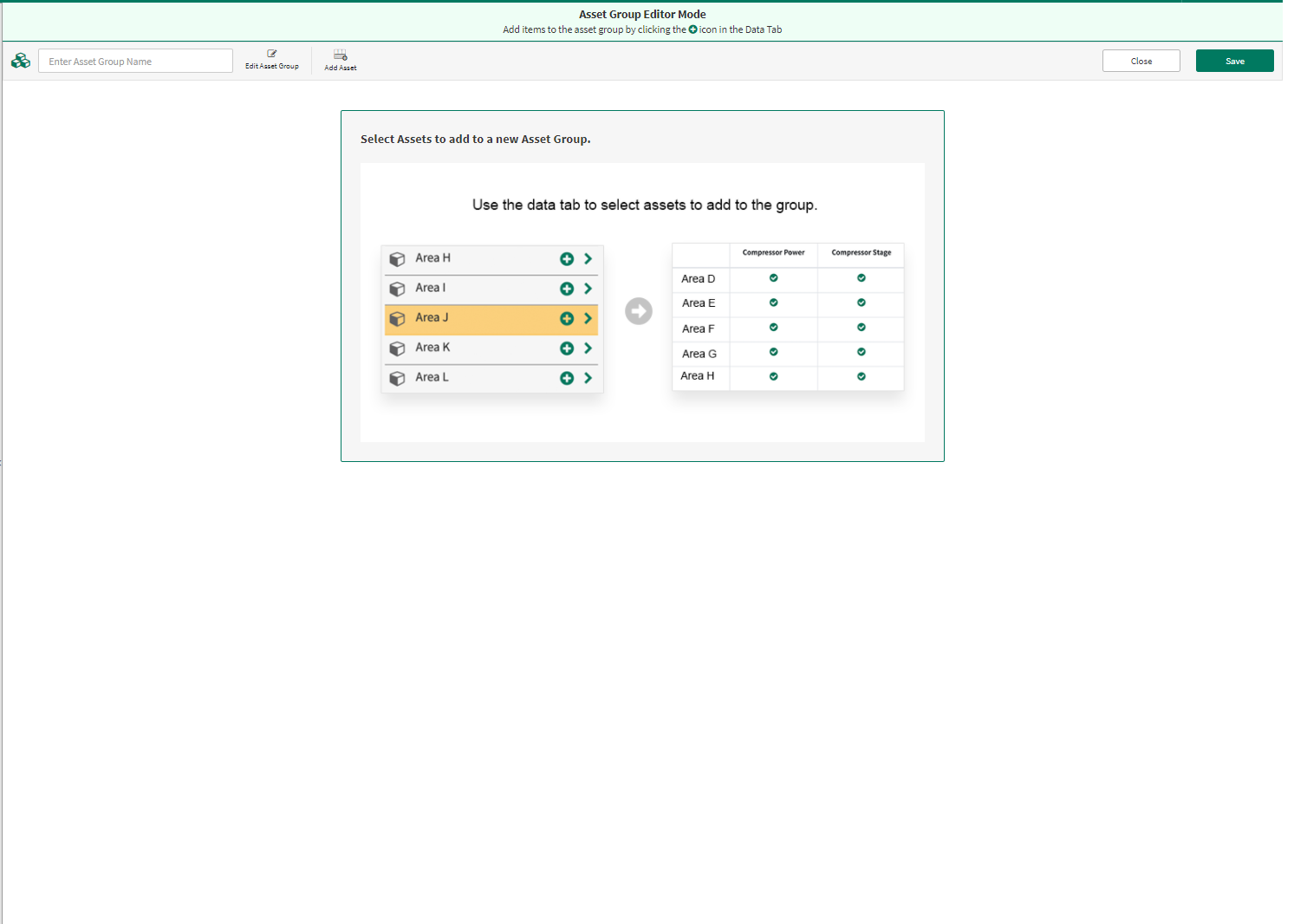Image resolution: width=1307 pixels, height=924 pixels.
Task: Expand Area H using its chevron
Action: pyautogui.click(x=588, y=258)
